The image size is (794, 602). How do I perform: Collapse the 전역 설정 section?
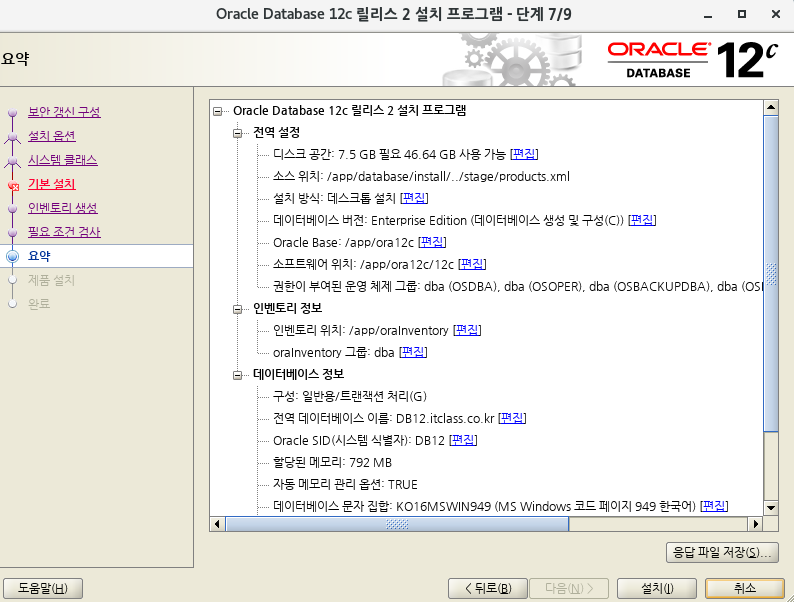[237, 134]
